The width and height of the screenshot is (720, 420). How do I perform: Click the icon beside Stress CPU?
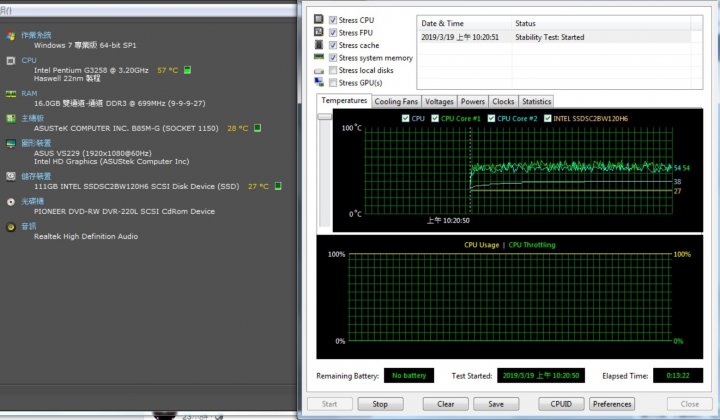click(319, 19)
